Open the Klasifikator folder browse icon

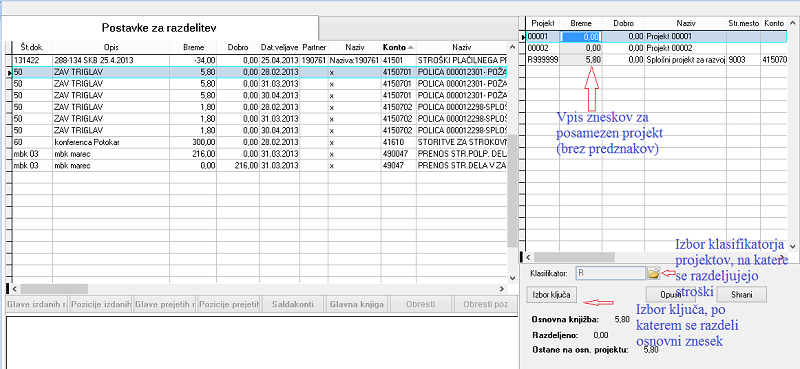tap(653, 274)
